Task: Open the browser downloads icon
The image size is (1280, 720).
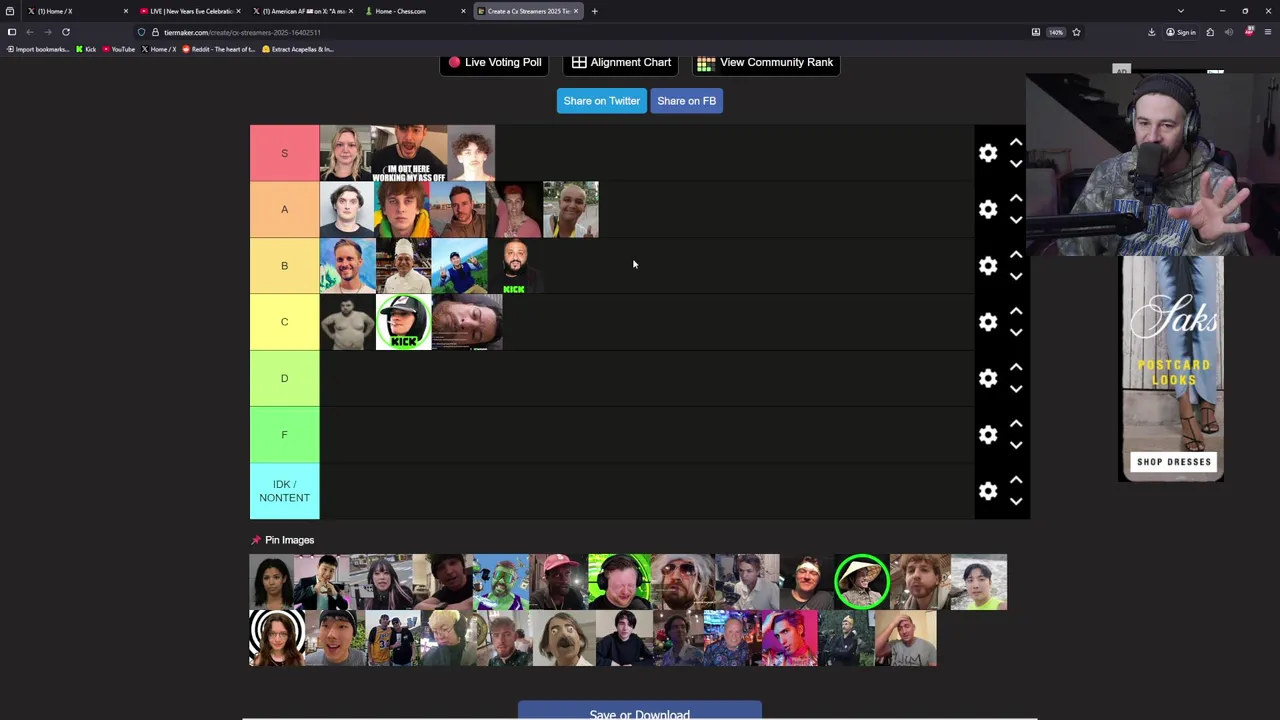Action: click(1151, 32)
